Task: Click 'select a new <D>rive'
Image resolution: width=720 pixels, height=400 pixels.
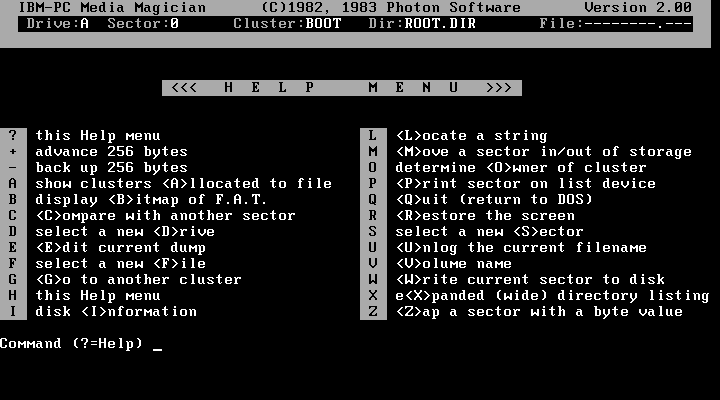Action: pyautogui.click(x=125, y=231)
